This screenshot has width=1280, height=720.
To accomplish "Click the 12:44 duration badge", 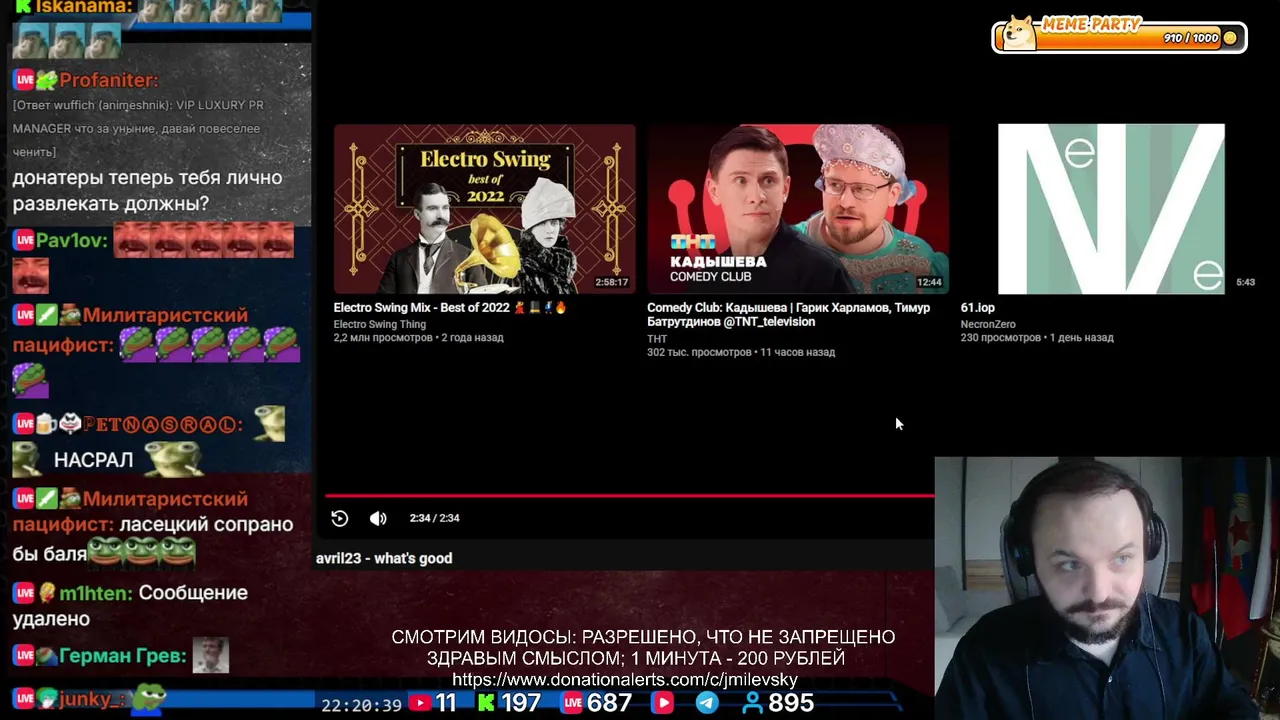I will pyautogui.click(x=929, y=283).
